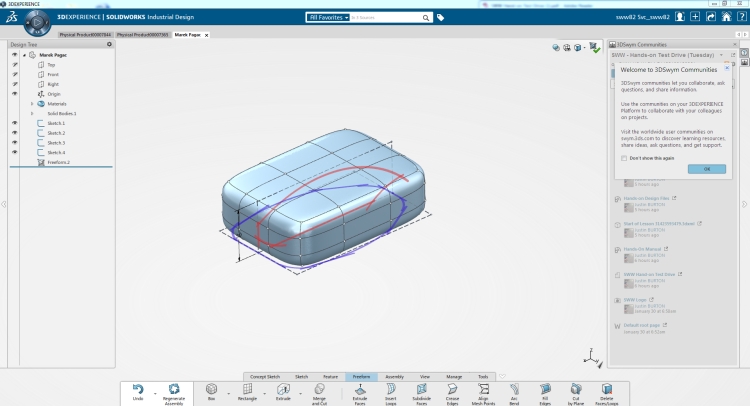Select Freeform.2 in the Design Tree

click(x=58, y=162)
